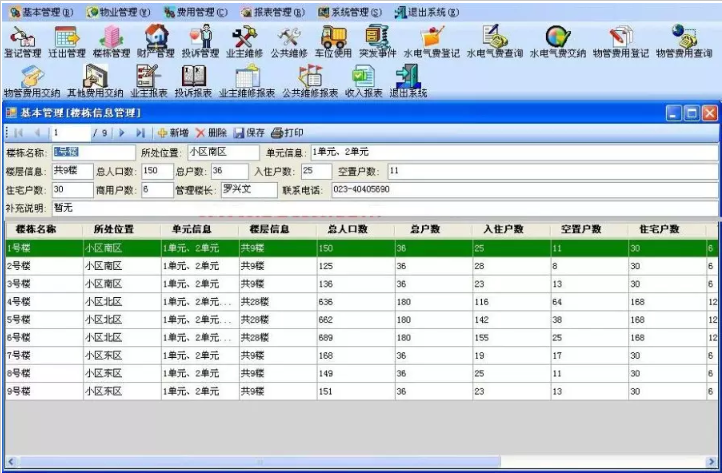Click 保存 save button

tap(249, 133)
